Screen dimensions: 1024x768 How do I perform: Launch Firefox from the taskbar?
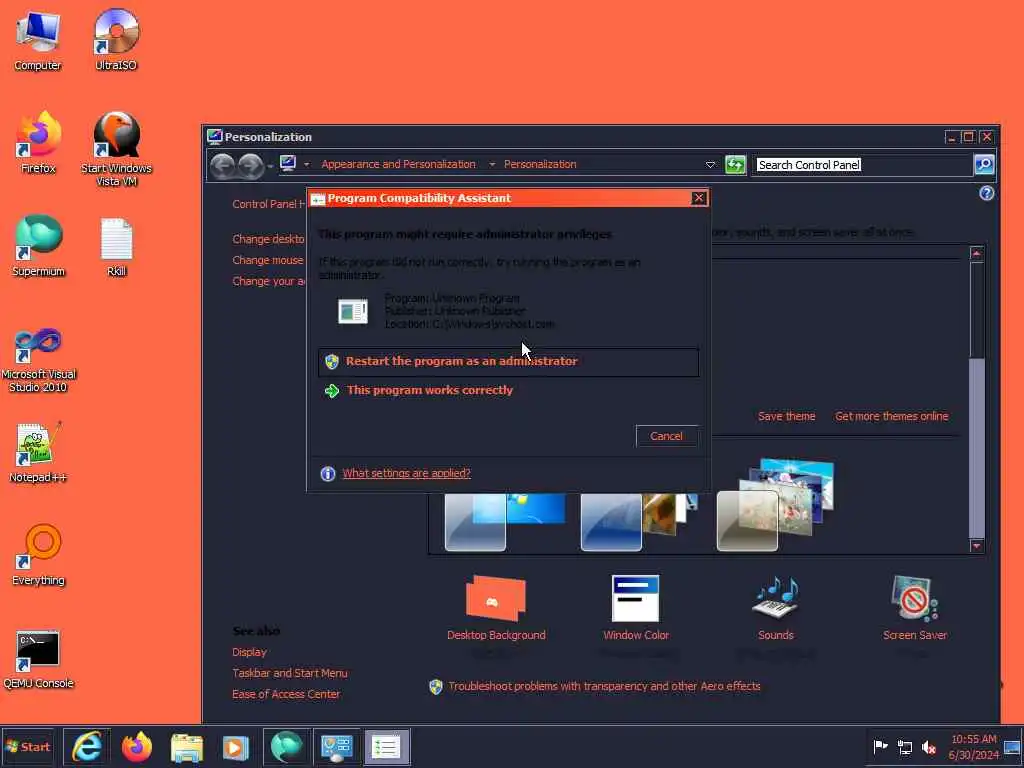coord(136,747)
